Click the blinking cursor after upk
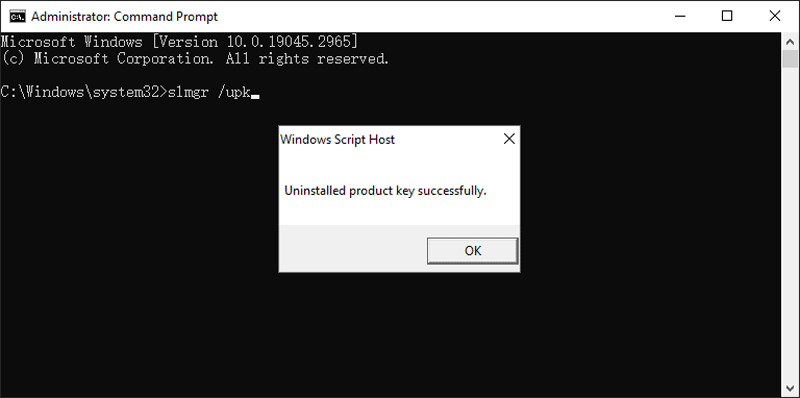The height and width of the screenshot is (398, 800). coord(256,96)
